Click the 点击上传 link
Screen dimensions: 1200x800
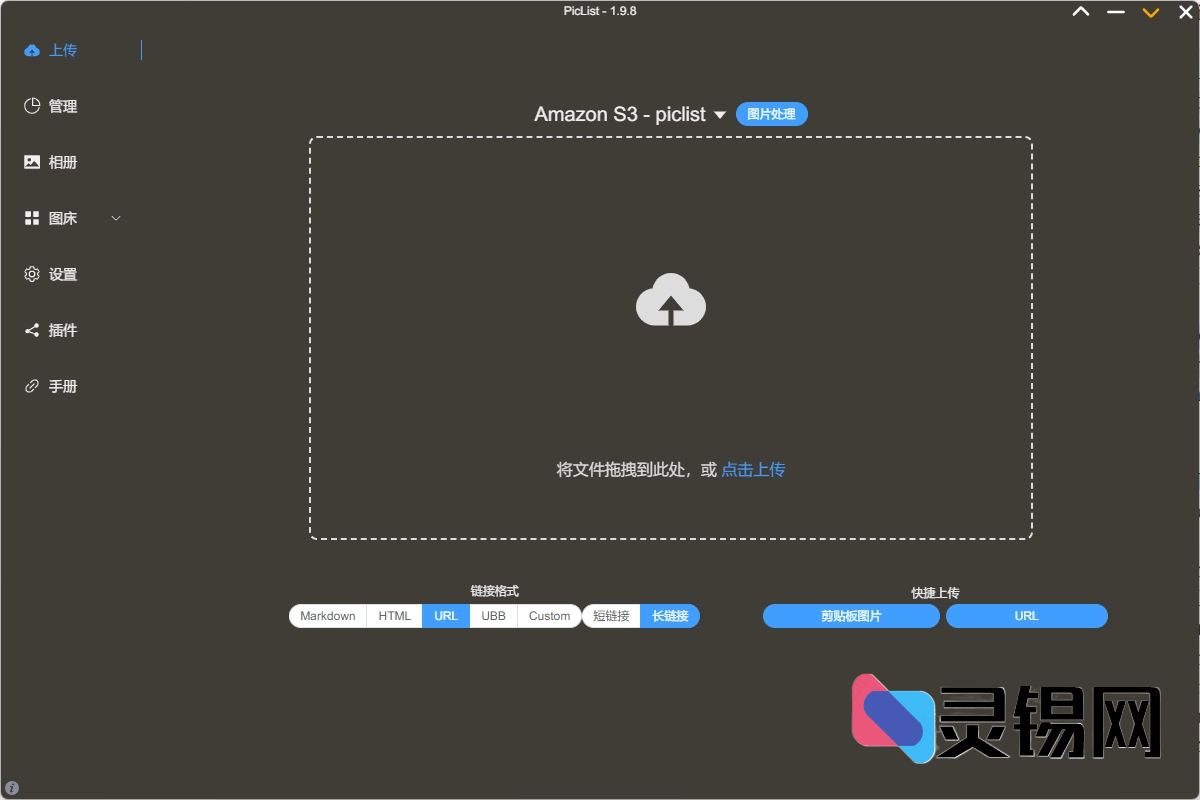[753, 469]
